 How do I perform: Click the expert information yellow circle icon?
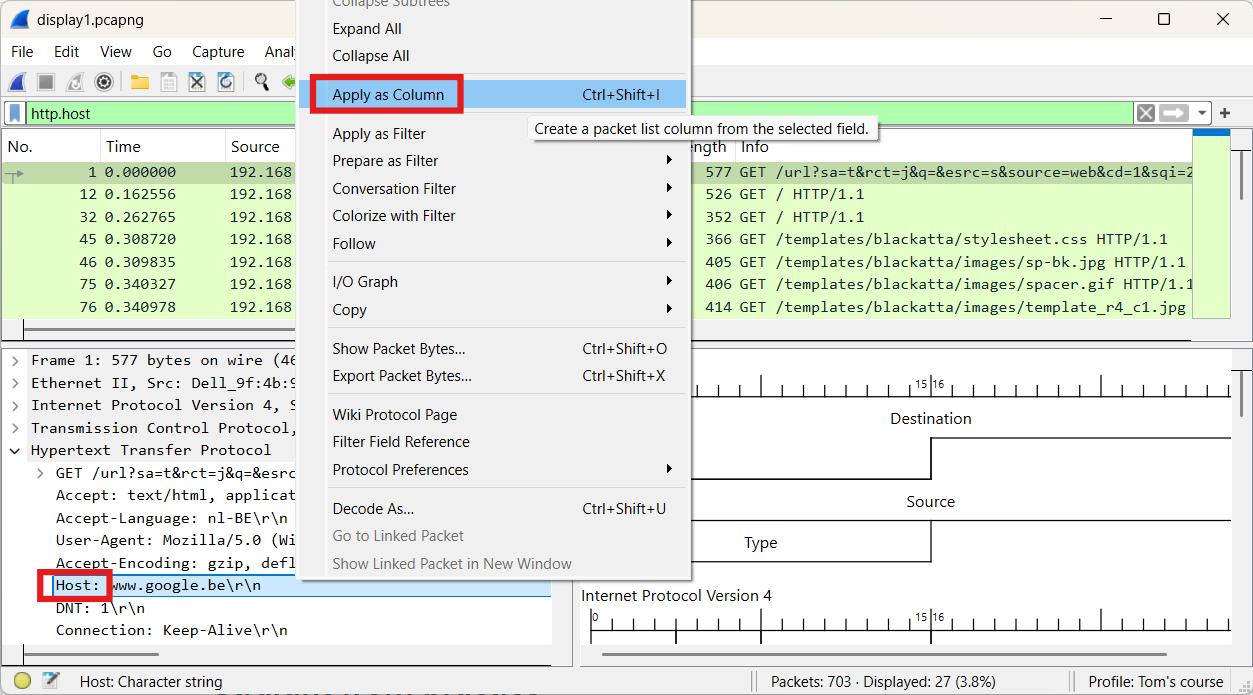point(22,682)
